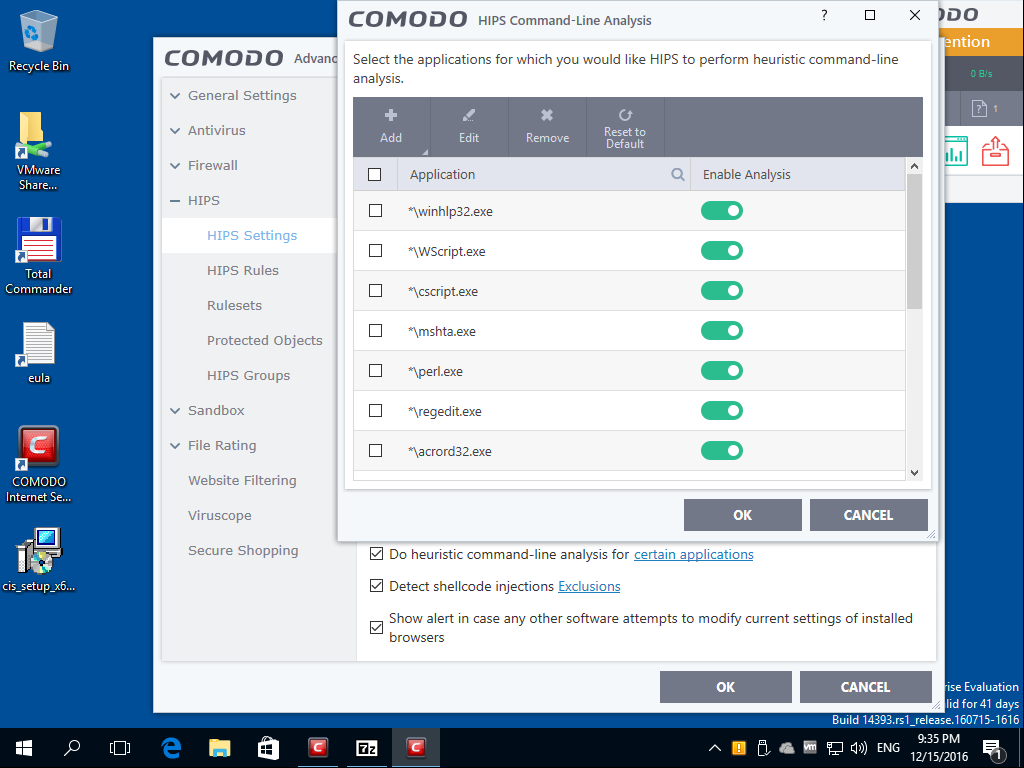The width and height of the screenshot is (1024, 768).
Task: Open the Action Center notifications
Action: pyautogui.click(x=993, y=750)
